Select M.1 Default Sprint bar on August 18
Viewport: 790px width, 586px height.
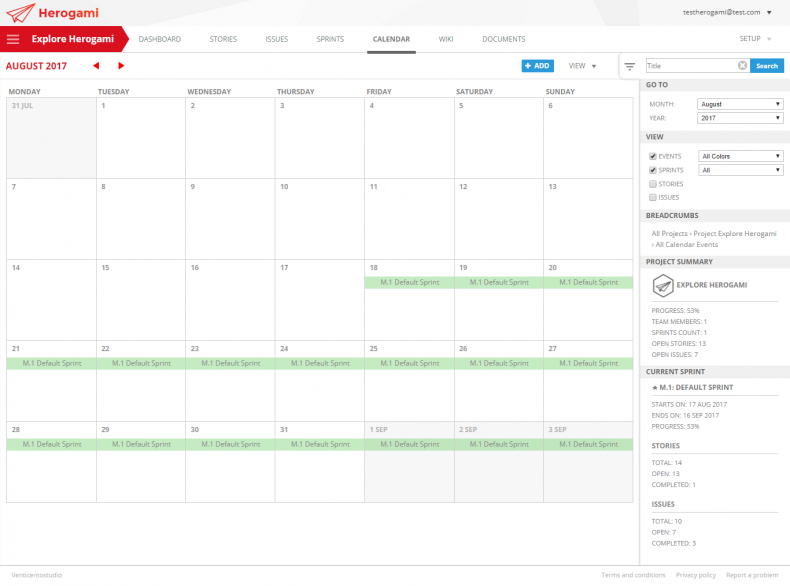click(x=409, y=282)
